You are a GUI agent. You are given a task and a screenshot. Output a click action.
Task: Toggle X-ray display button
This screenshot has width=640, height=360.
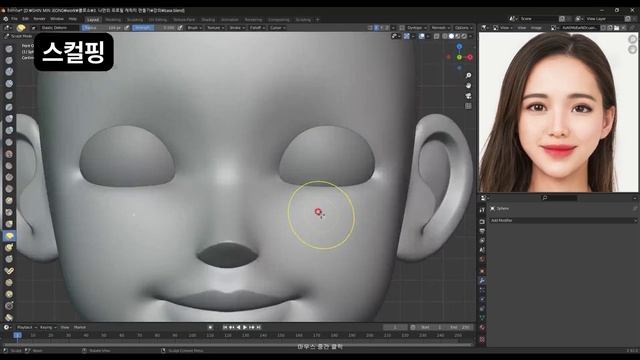pos(437,36)
